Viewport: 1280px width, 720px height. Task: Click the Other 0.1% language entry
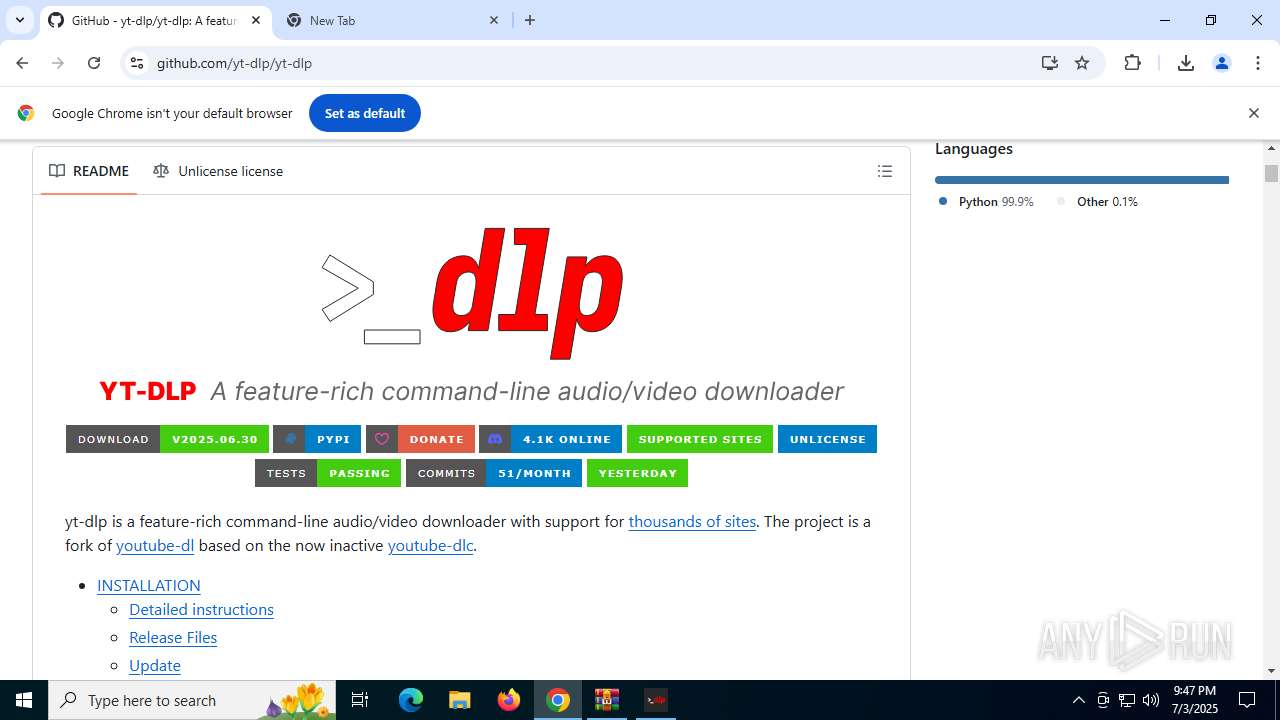[1098, 201]
